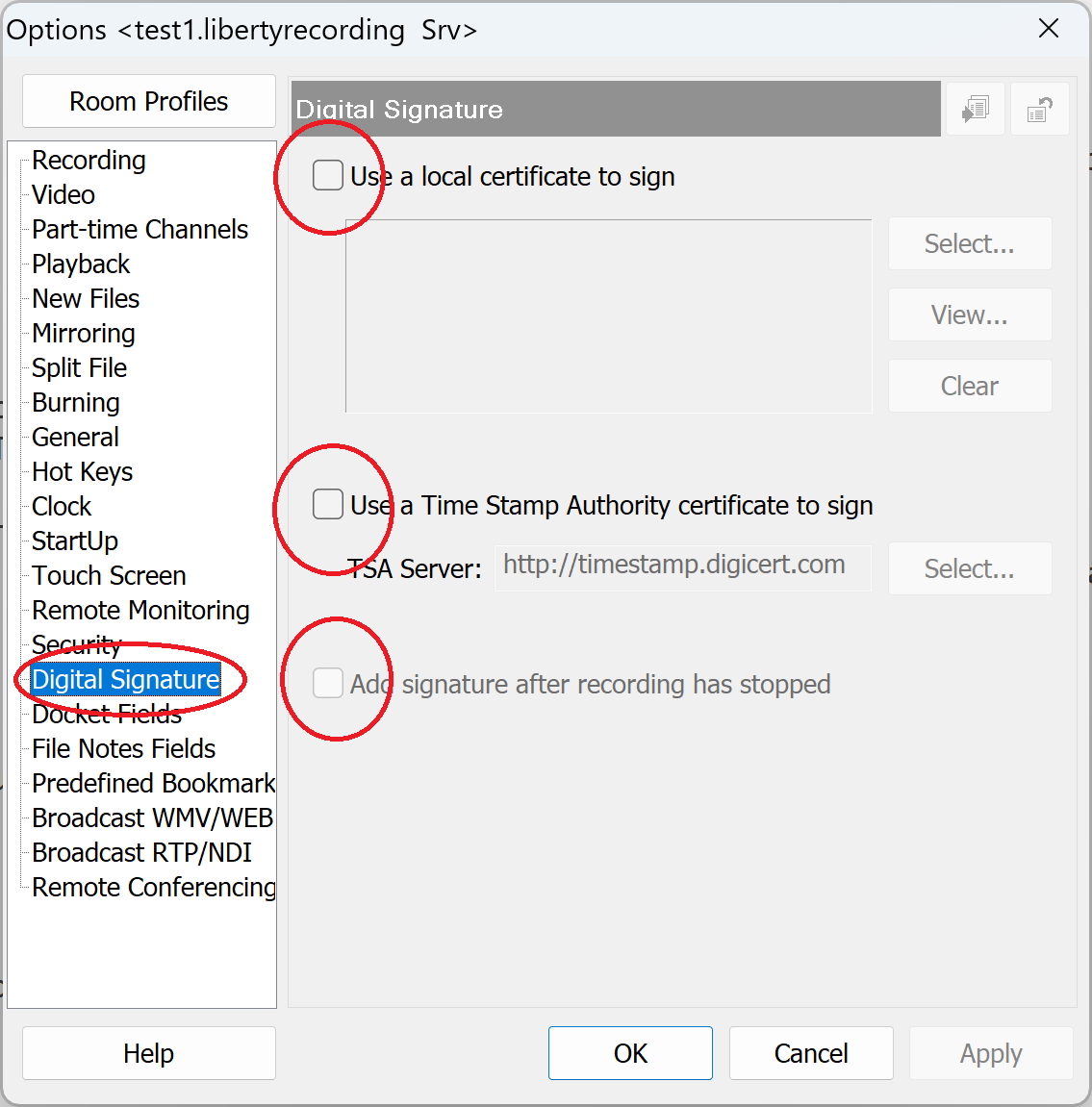The image size is (1092, 1107).
Task: Enable use a local certificate to sign
Action: pyautogui.click(x=327, y=175)
